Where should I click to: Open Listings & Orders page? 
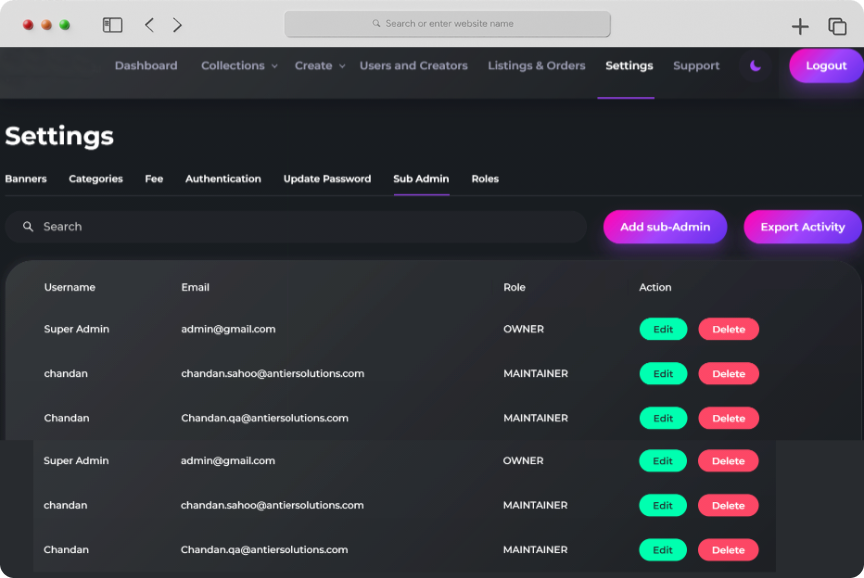[536, 66]
